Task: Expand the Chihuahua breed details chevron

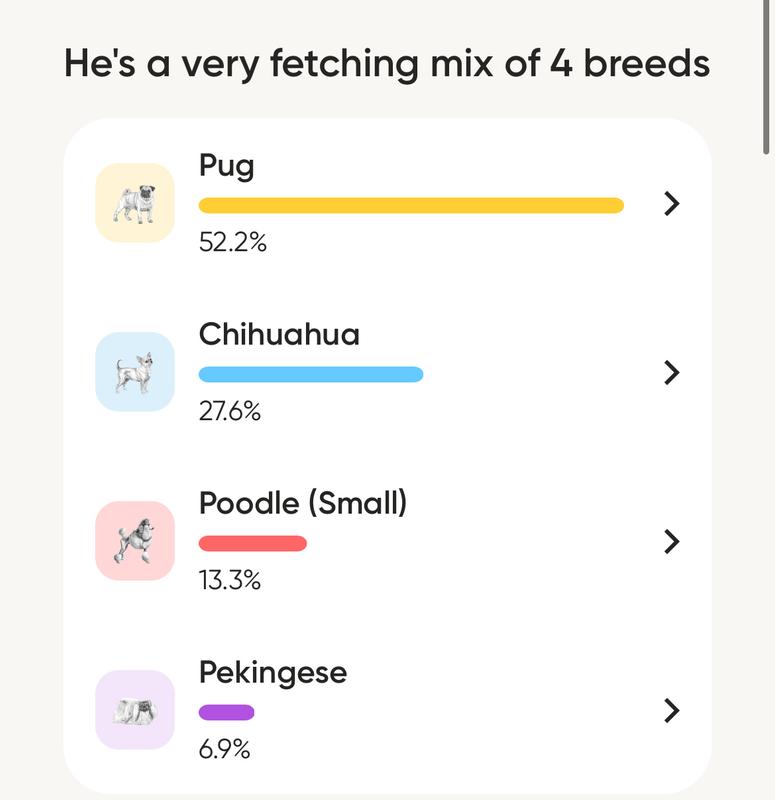Action: [x=672, y=372]
